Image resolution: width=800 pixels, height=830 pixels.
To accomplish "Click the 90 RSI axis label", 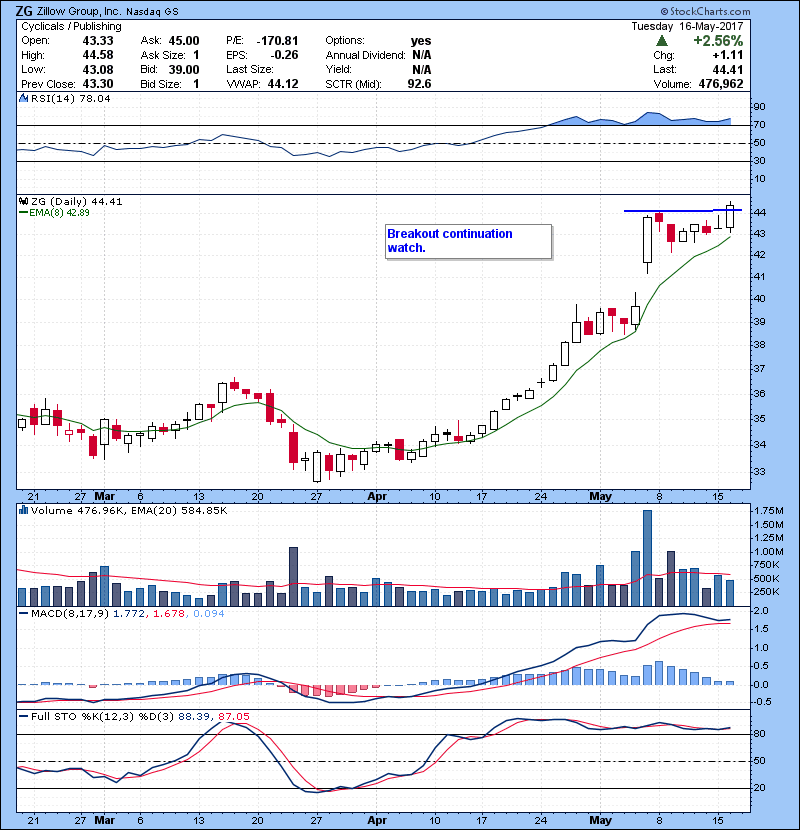I will click(759, 107).
